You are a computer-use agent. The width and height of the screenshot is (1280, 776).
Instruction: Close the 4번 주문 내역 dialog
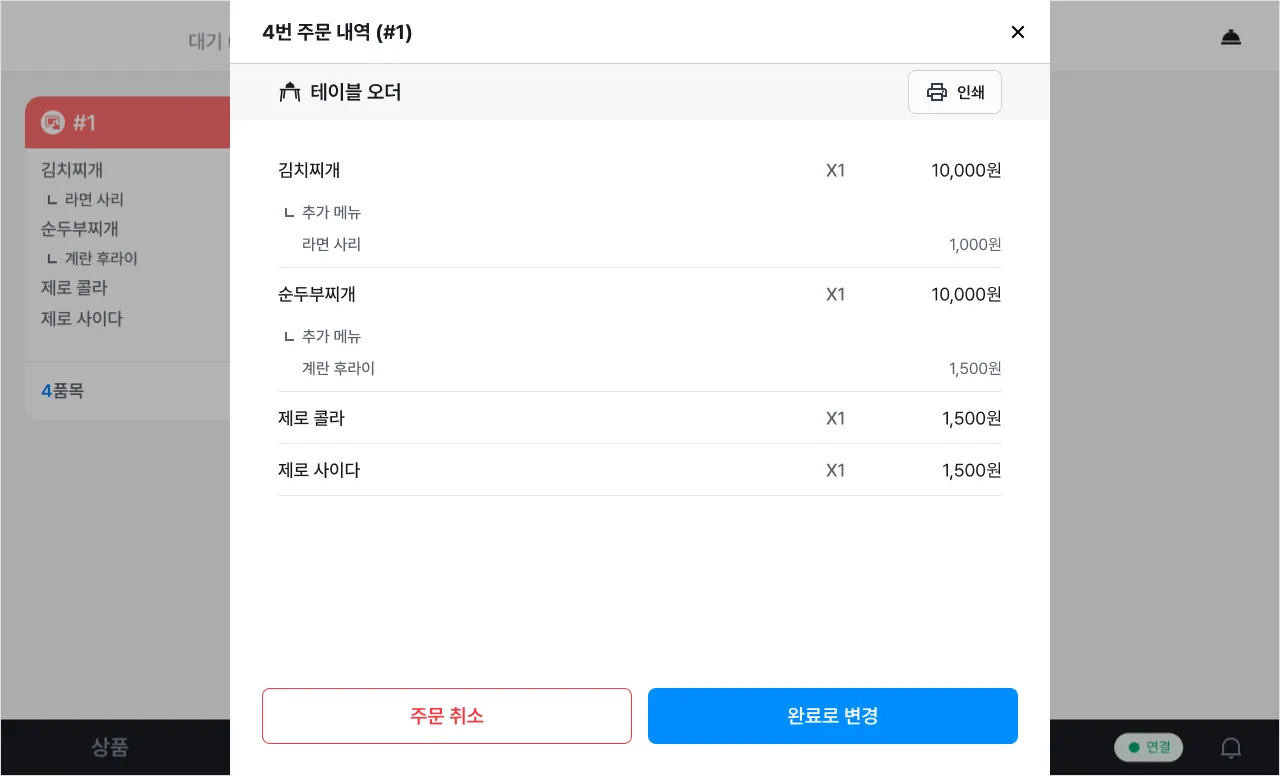pyautogui.click(x=1018, y=32)
